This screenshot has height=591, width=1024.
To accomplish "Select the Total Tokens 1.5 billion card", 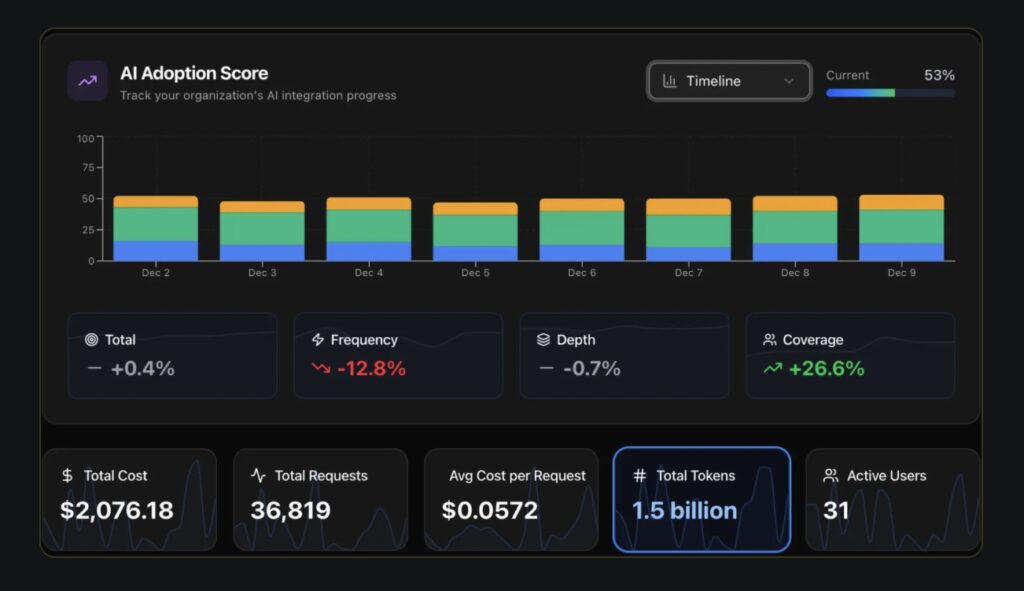I will click(x=701, y=499).
